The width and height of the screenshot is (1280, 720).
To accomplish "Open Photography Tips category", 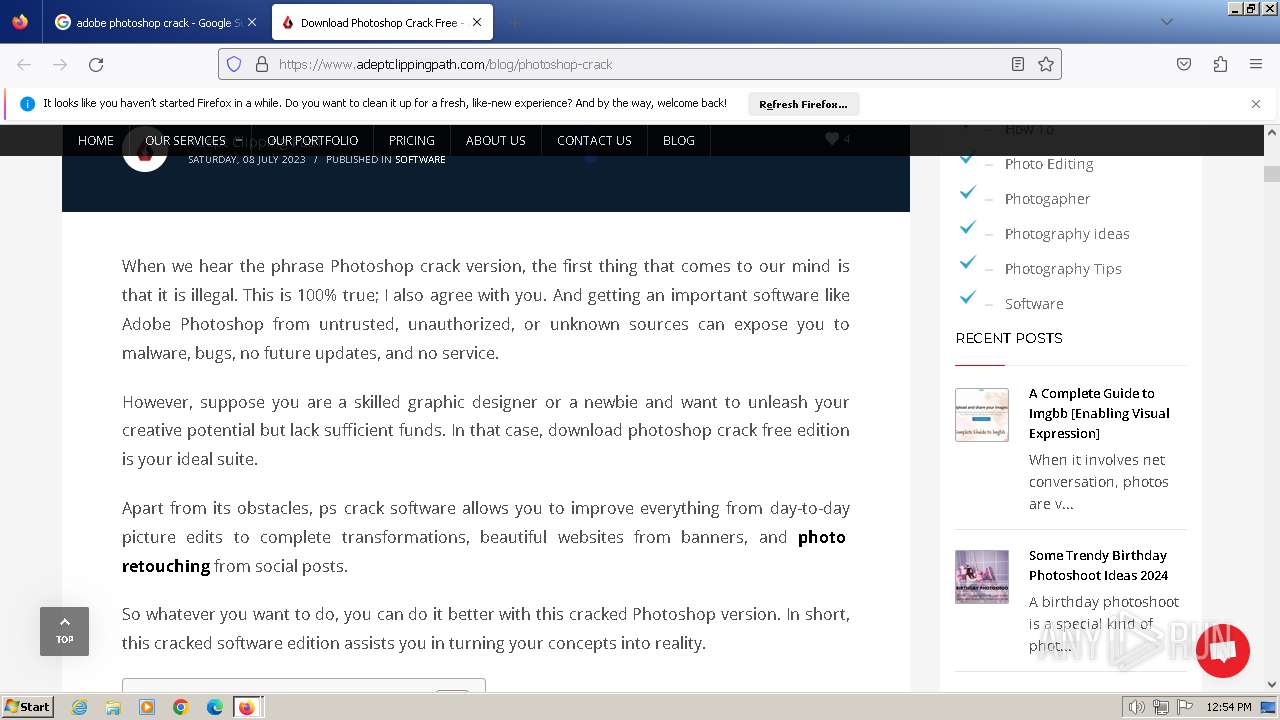I will tap(1063, 269).
